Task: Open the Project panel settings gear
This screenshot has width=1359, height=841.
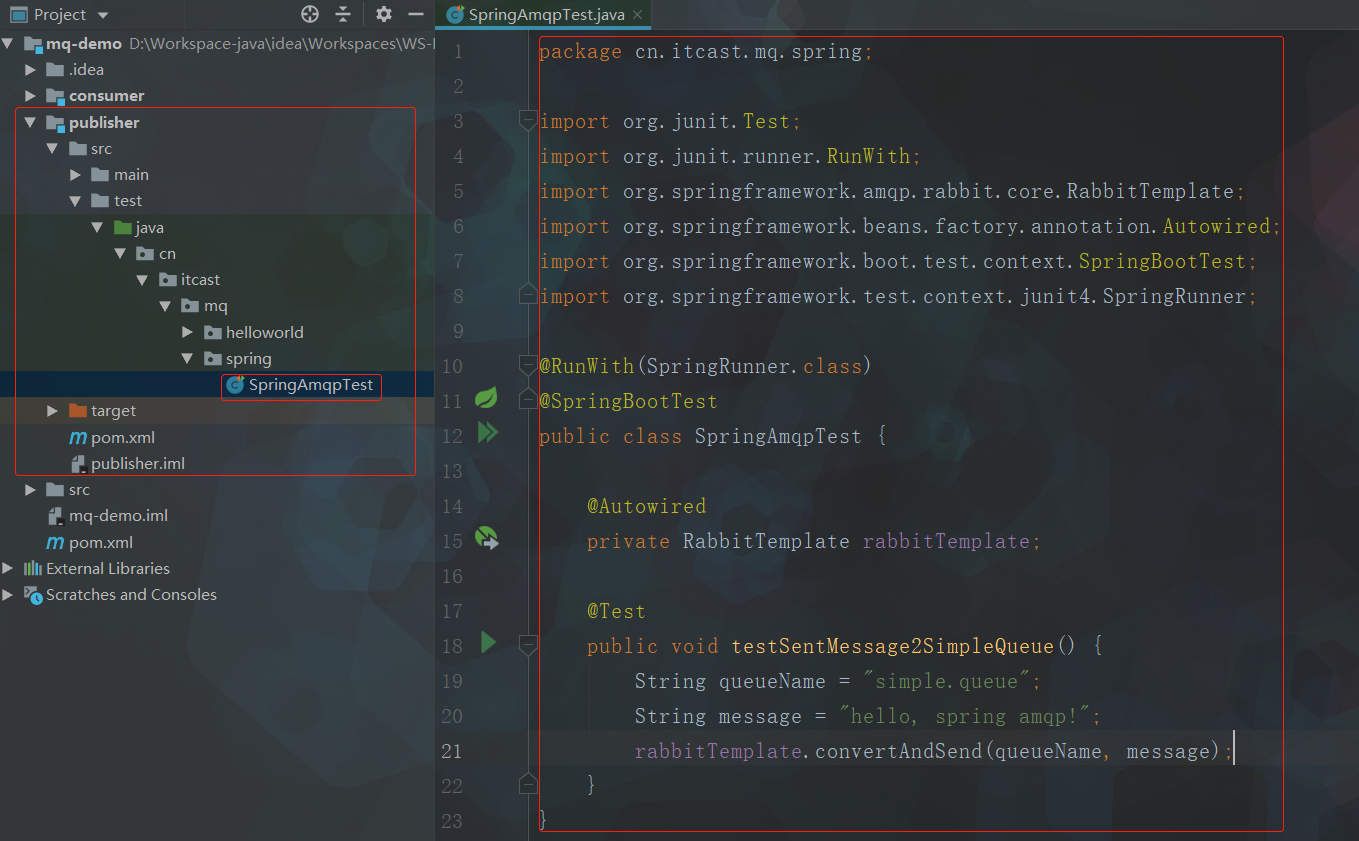Action: tap(384, 14)
